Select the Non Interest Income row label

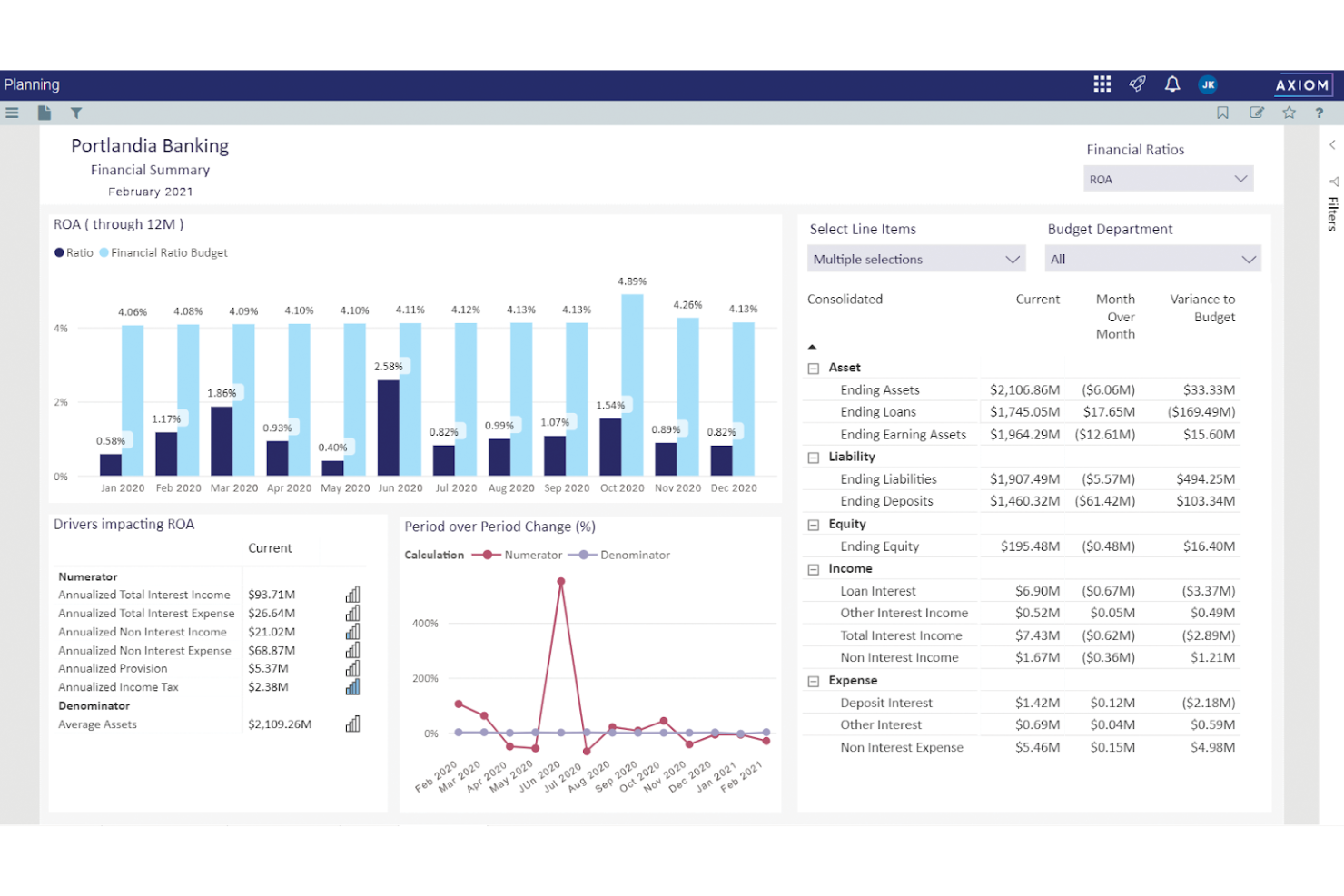[x=899, y=657]
